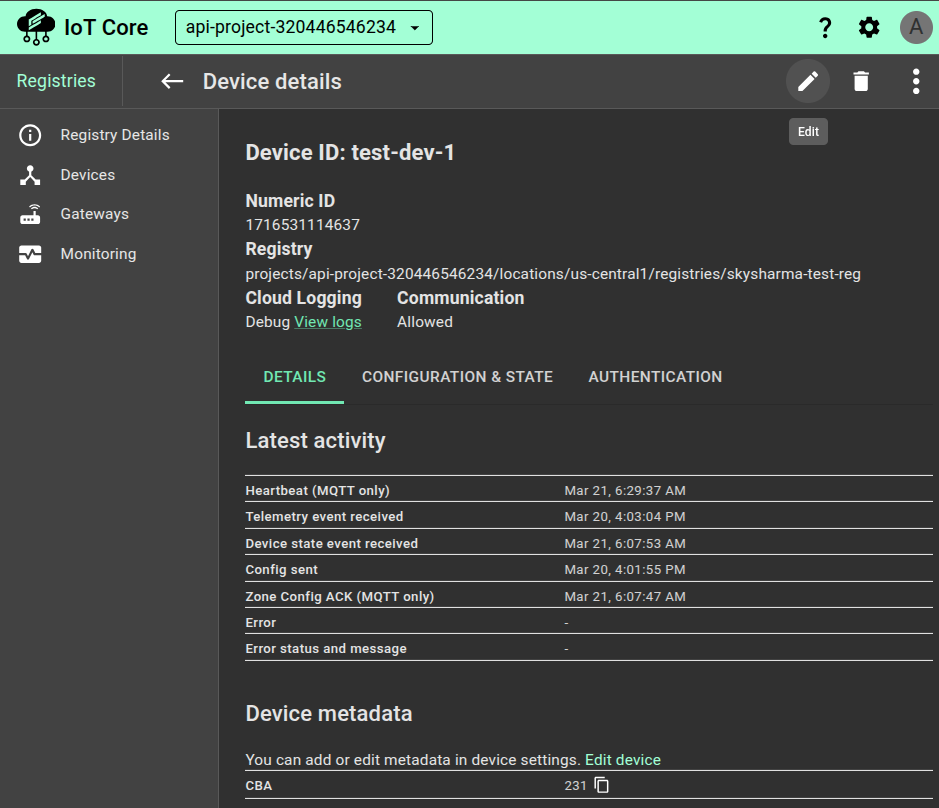Click Zone Config ACK (MQTT only) label

pos(340,597)
